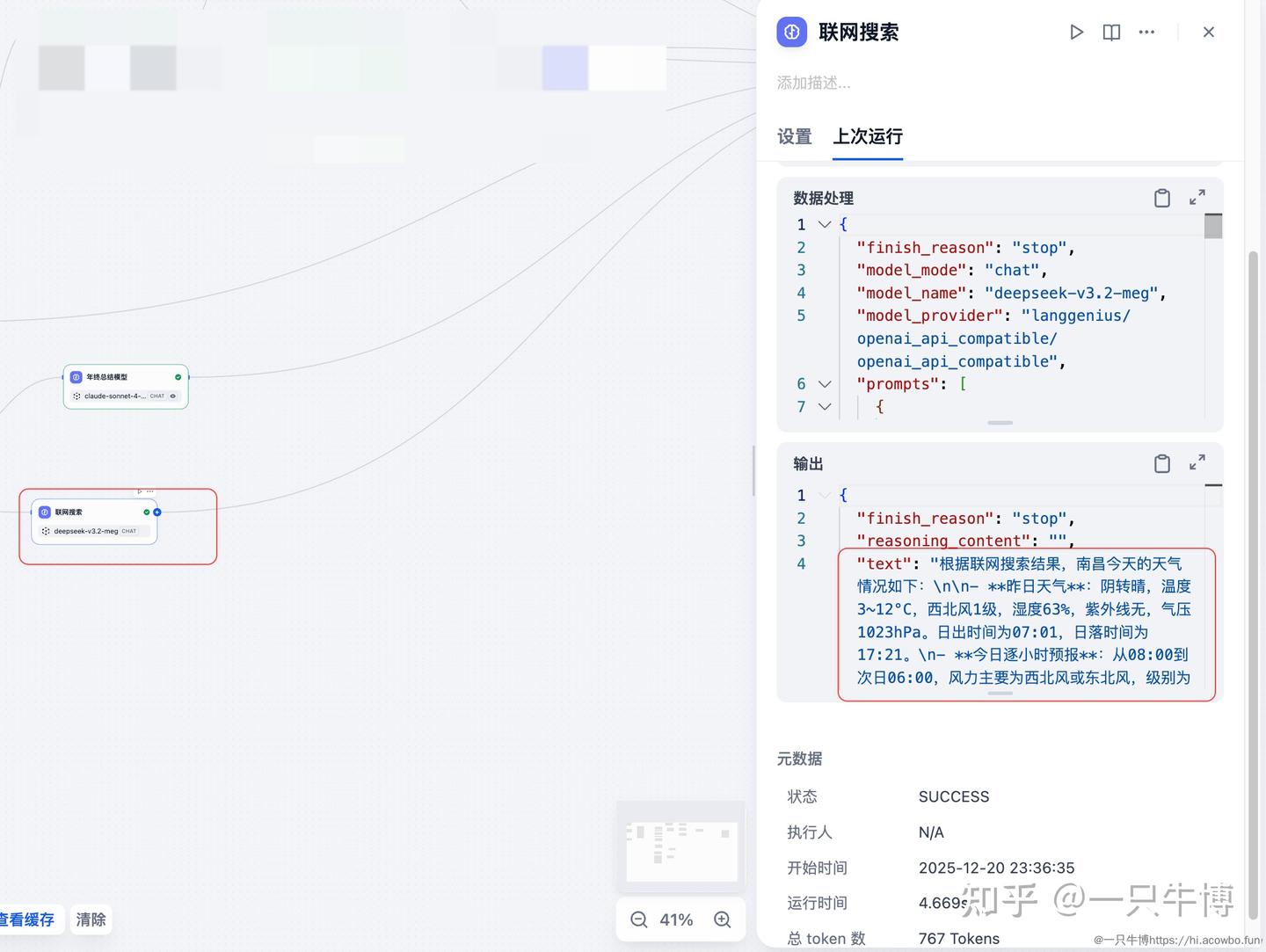Click the 联网搜索 LLM icon in panel header
The image size is (1266, 952).
792,33
